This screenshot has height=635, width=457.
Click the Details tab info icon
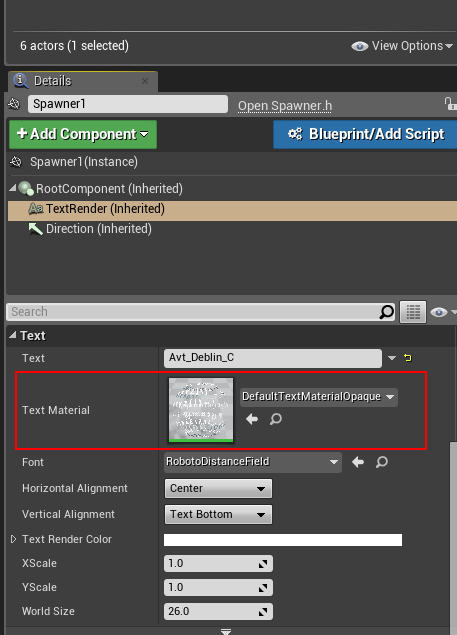click(x=21, y=81)
